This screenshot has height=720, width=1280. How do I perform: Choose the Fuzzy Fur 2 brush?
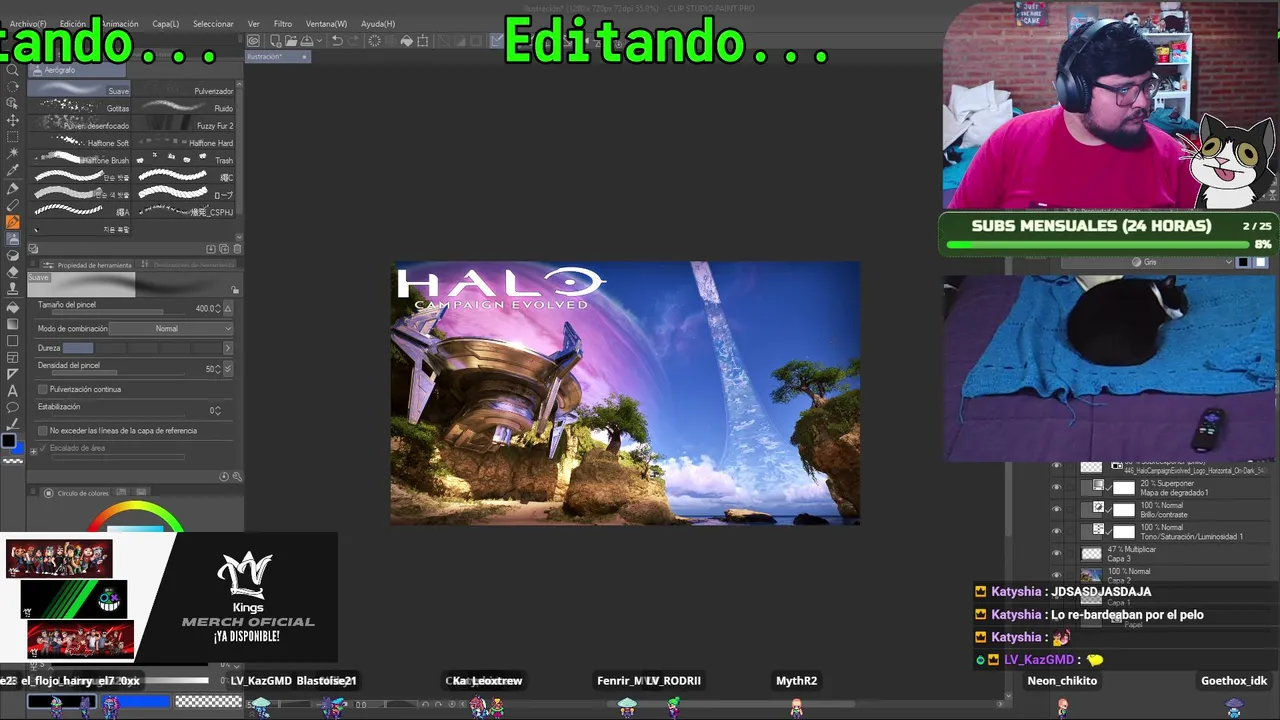(x=185, y=126)
